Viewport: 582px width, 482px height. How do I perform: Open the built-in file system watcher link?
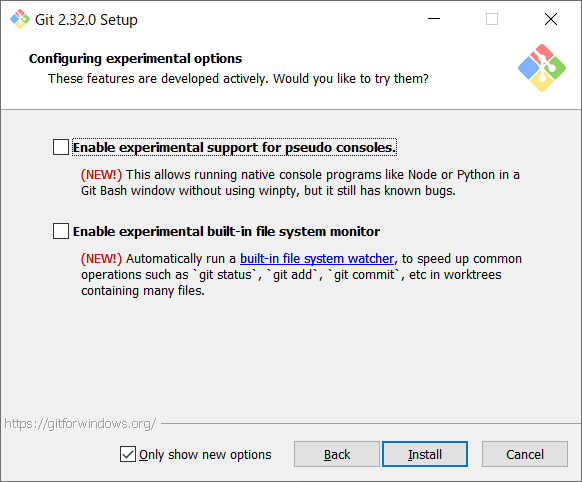[x=317, y=259]
